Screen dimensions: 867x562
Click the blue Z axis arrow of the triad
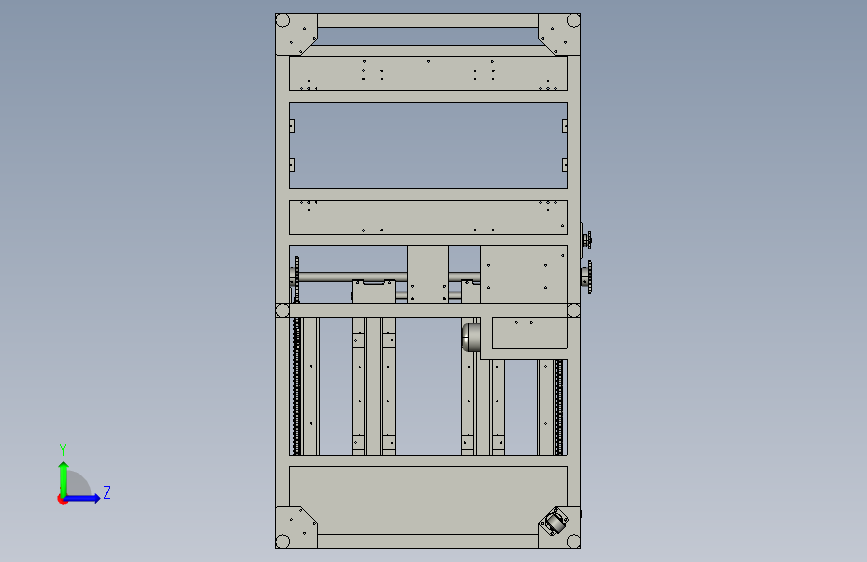82,498
